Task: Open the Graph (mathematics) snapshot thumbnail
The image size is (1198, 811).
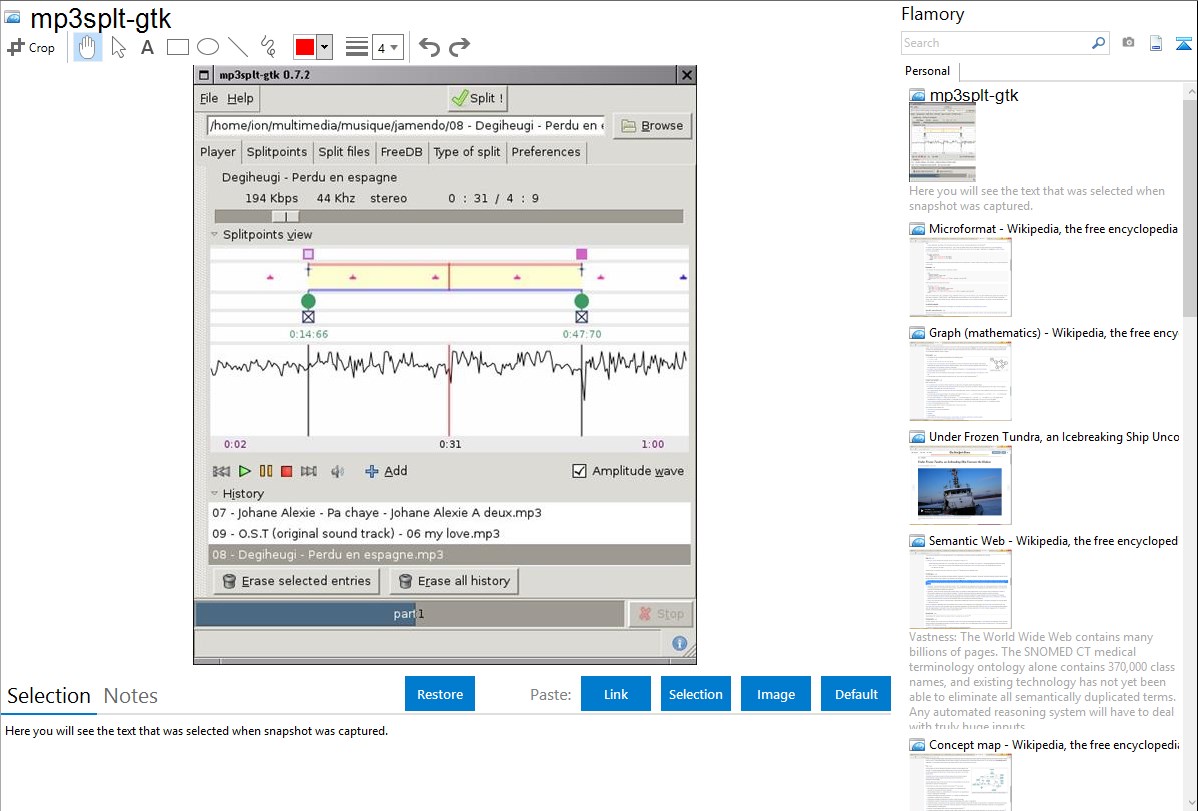Action: click(x=960, y=381)
